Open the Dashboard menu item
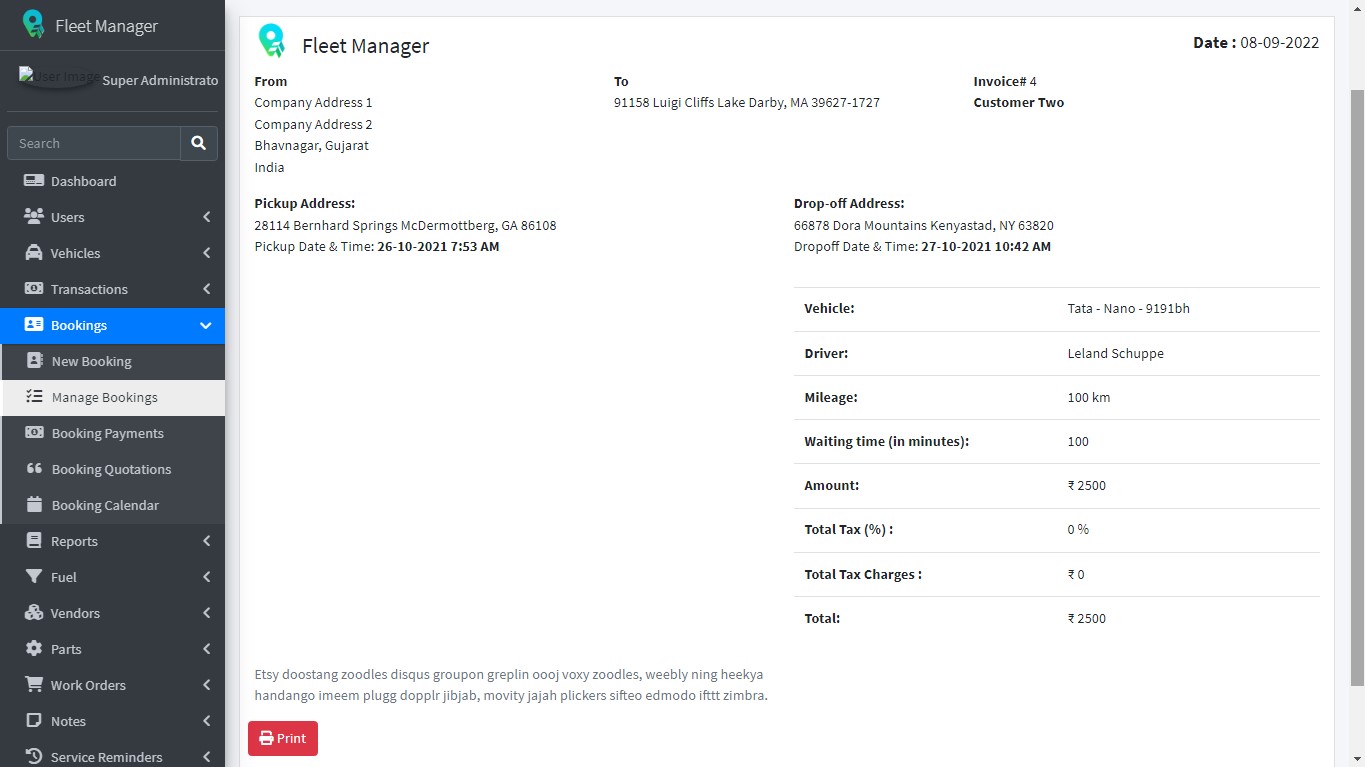 (x=112, y=181)
